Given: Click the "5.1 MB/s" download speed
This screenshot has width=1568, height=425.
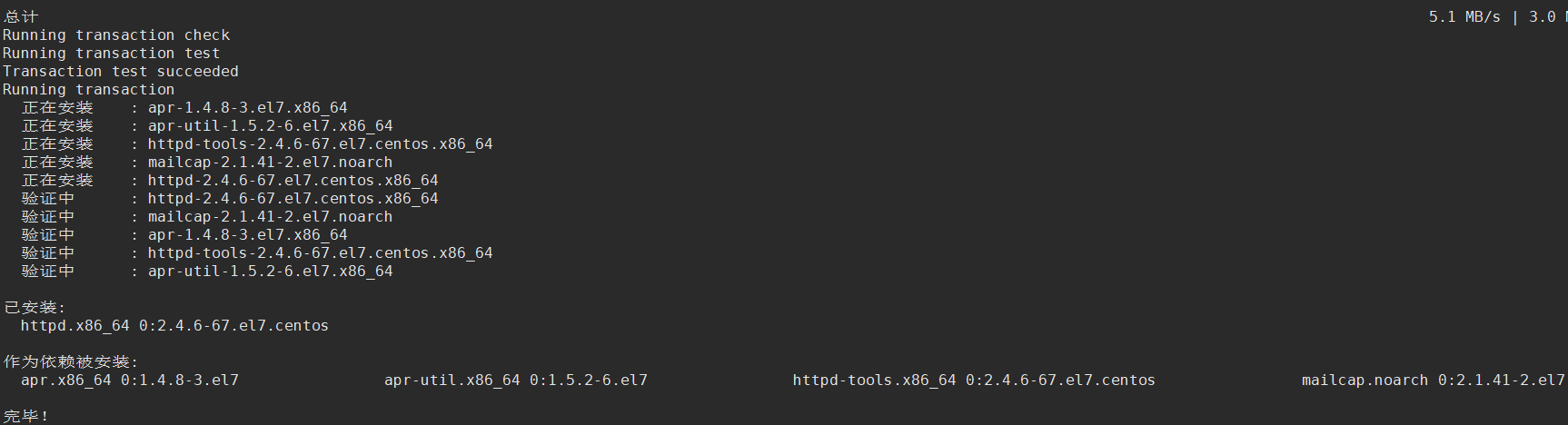Looking at the screenshot, I should pos(1464,16).
